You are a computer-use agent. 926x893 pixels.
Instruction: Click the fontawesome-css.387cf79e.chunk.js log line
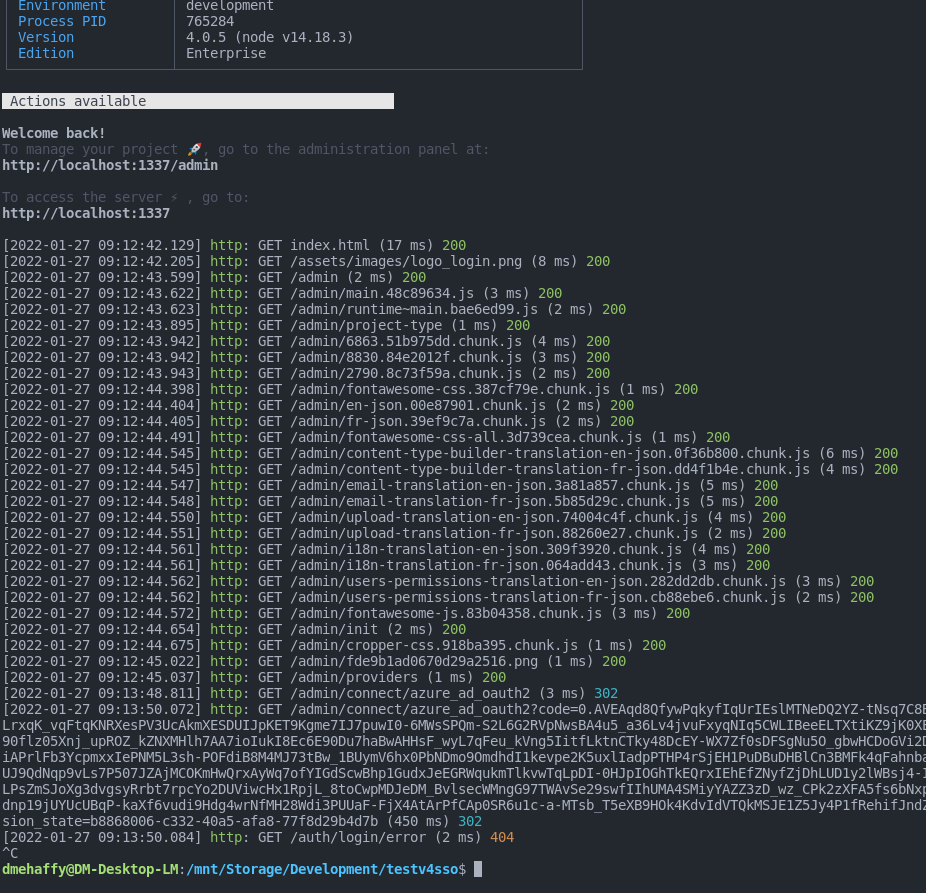tap(350, 389)
